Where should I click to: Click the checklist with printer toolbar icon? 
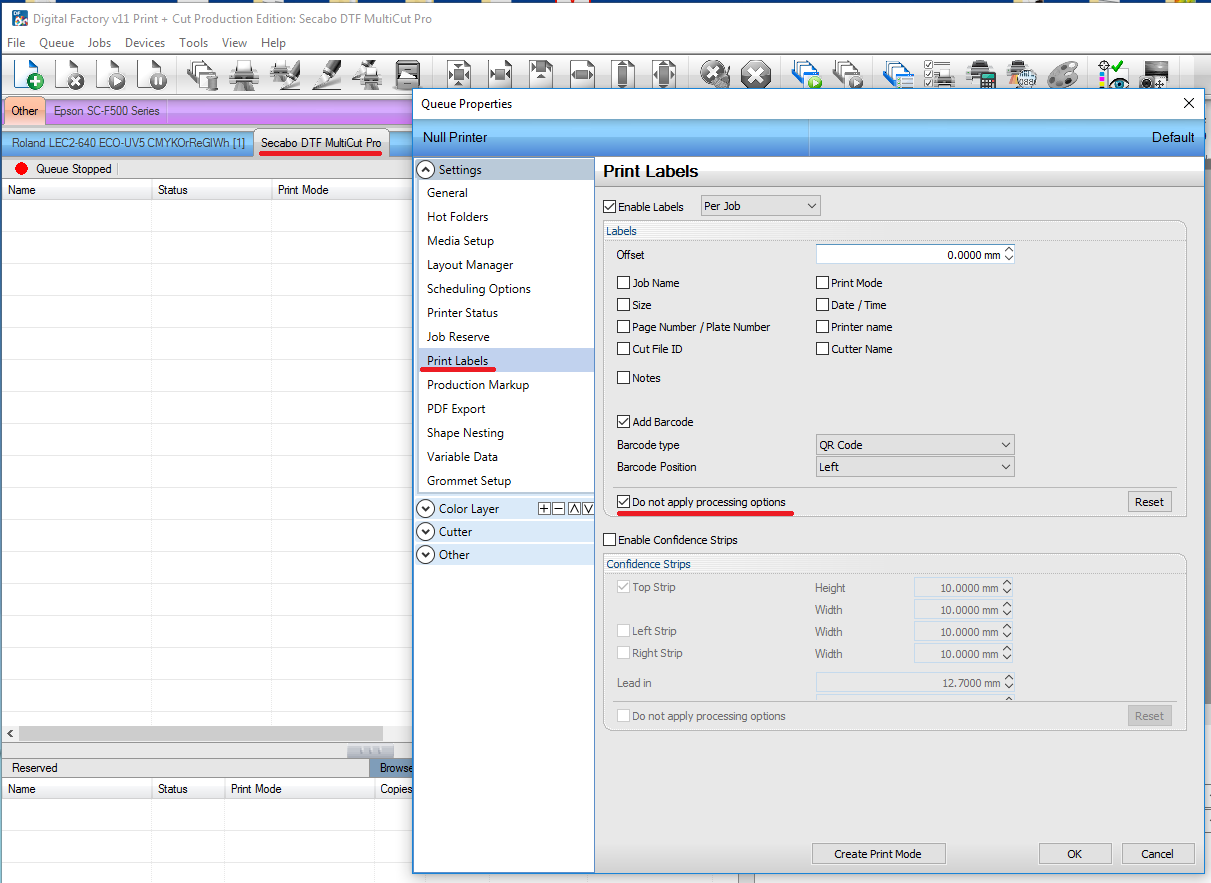939,75
